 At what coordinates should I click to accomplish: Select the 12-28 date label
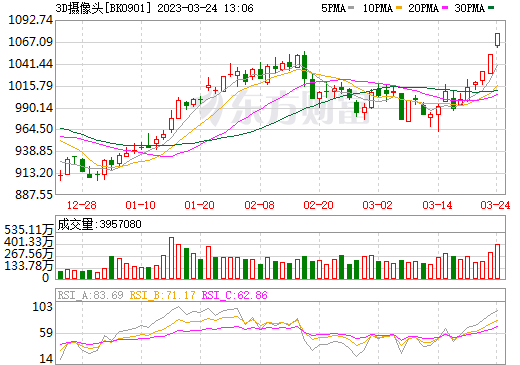pyautogui.click(x=82, y=205)
